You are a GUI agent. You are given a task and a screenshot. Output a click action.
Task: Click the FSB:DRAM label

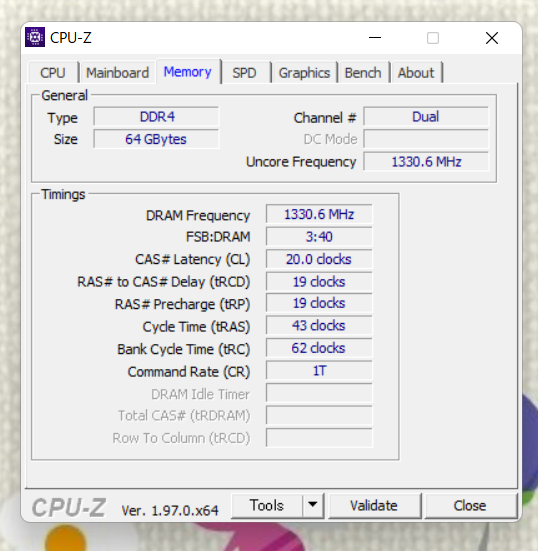point(218,237)
